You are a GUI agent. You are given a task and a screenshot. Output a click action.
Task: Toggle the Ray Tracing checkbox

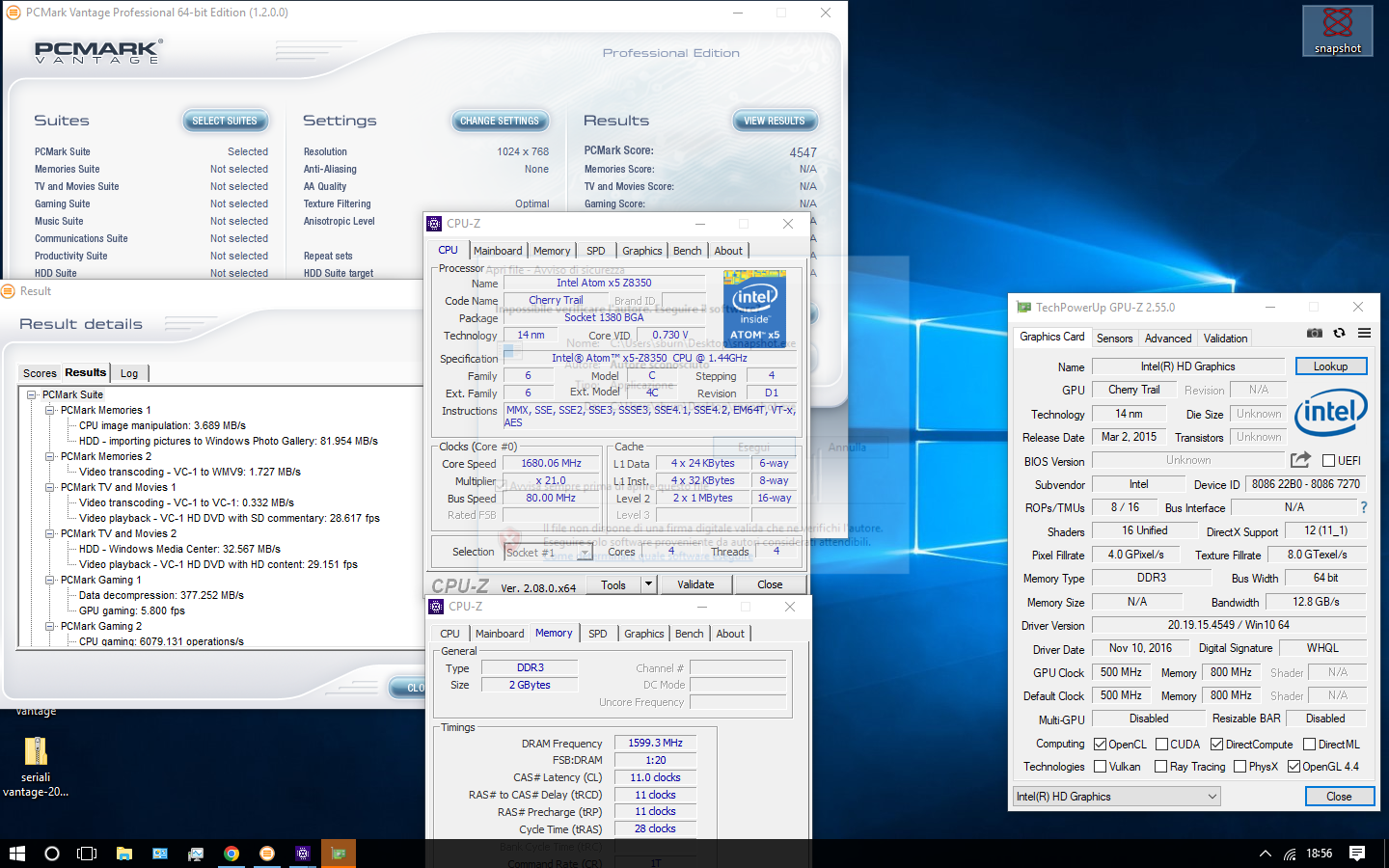coord(1159,767)
